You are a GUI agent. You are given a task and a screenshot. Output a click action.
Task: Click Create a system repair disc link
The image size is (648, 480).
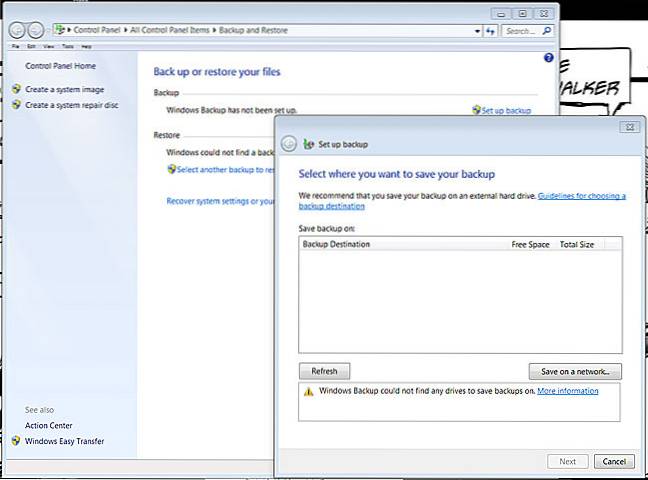(x=71, y=105)
